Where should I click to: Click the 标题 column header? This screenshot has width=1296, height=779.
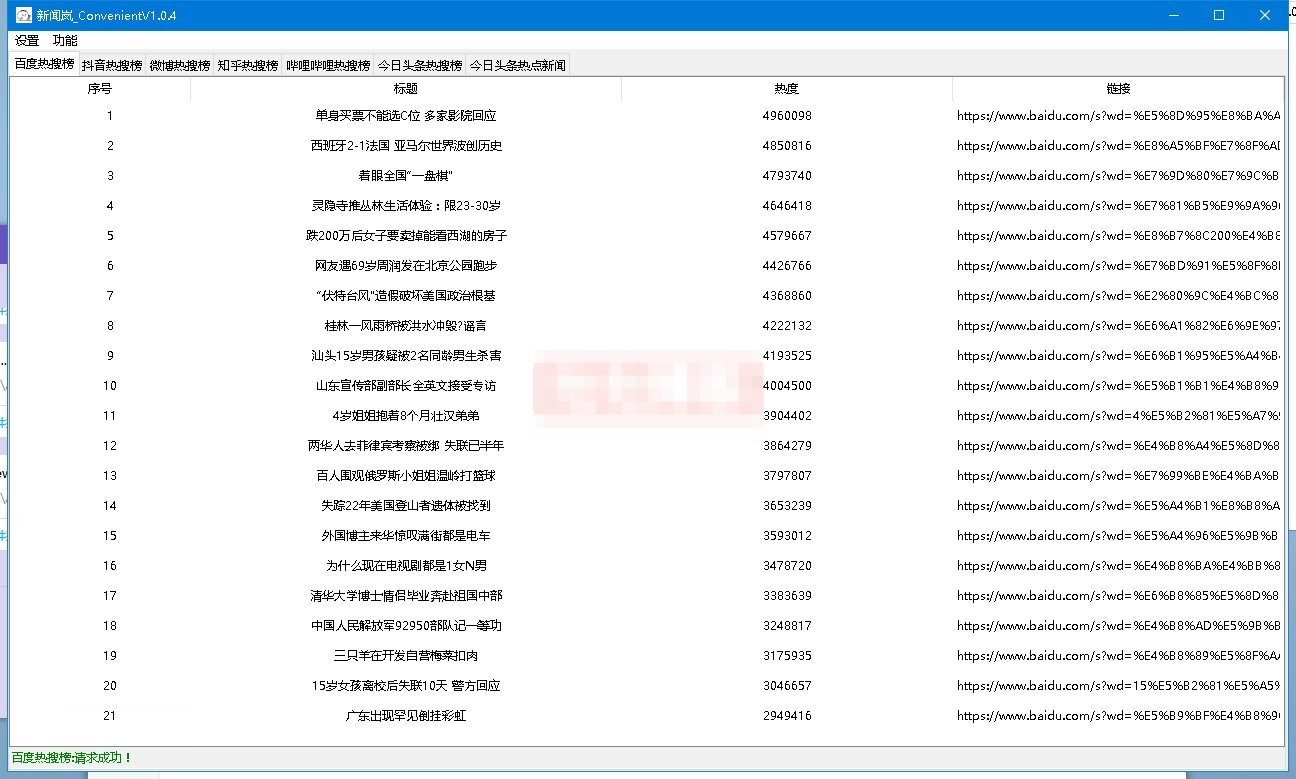click(405, 89)
